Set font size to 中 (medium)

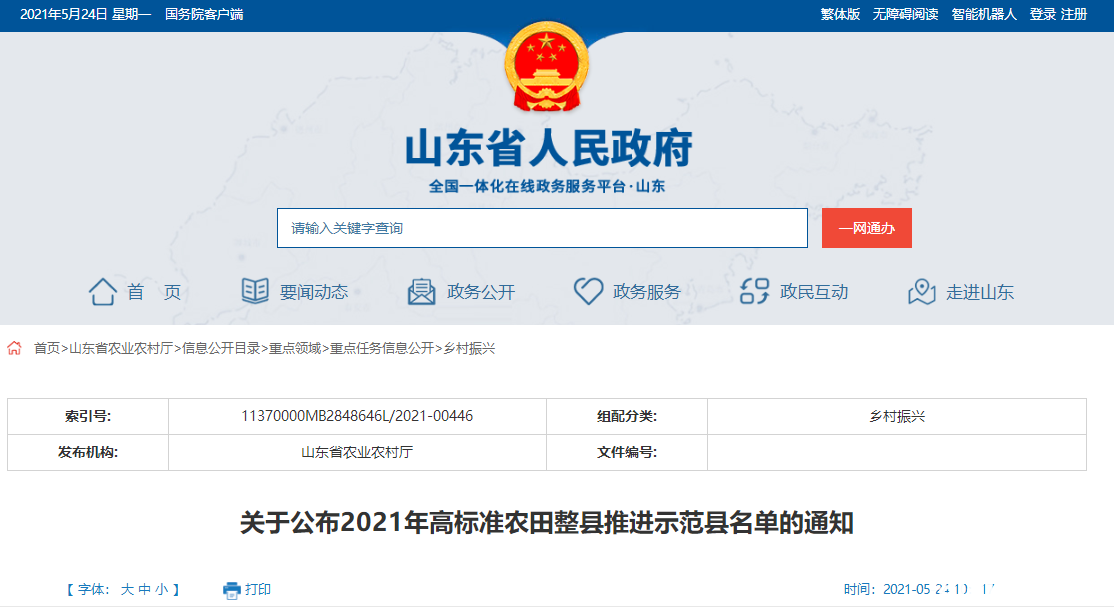coord(144,589)
